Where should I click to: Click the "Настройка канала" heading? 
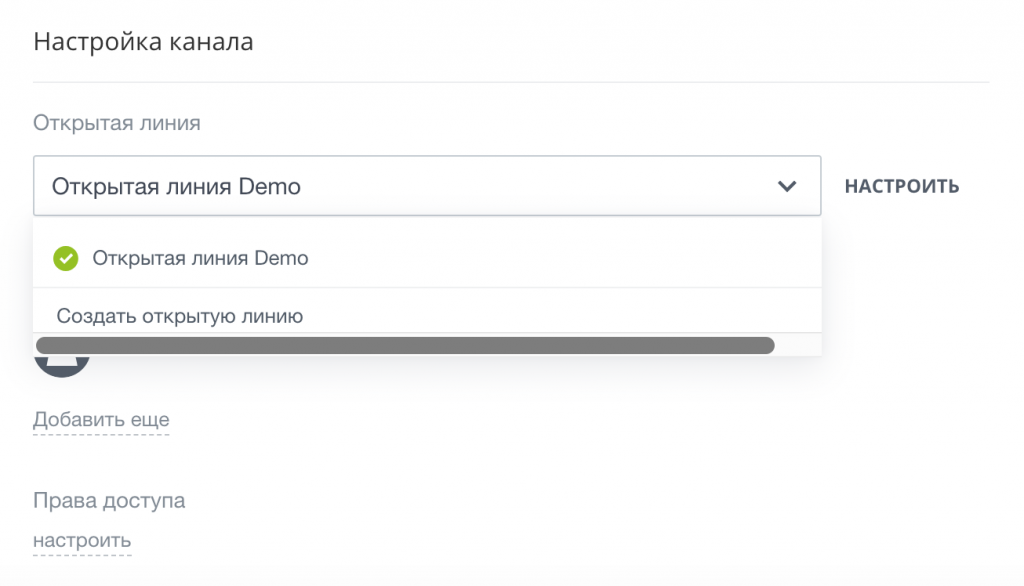coord(143,42)
